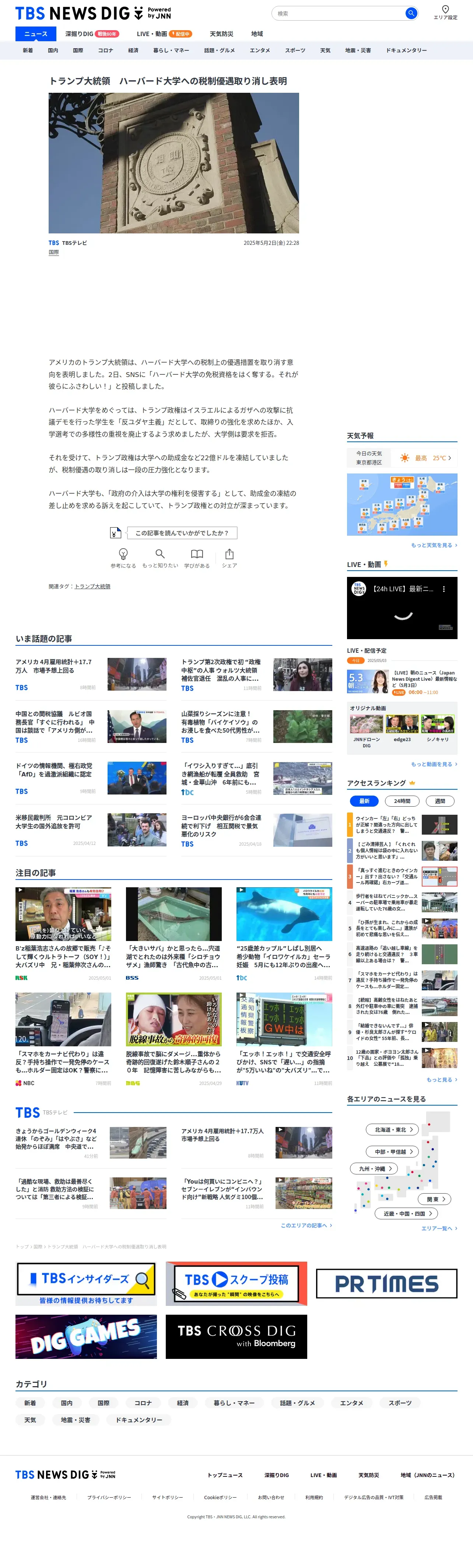Switch to the 深掘りDIG tab

tap(92, 34)
